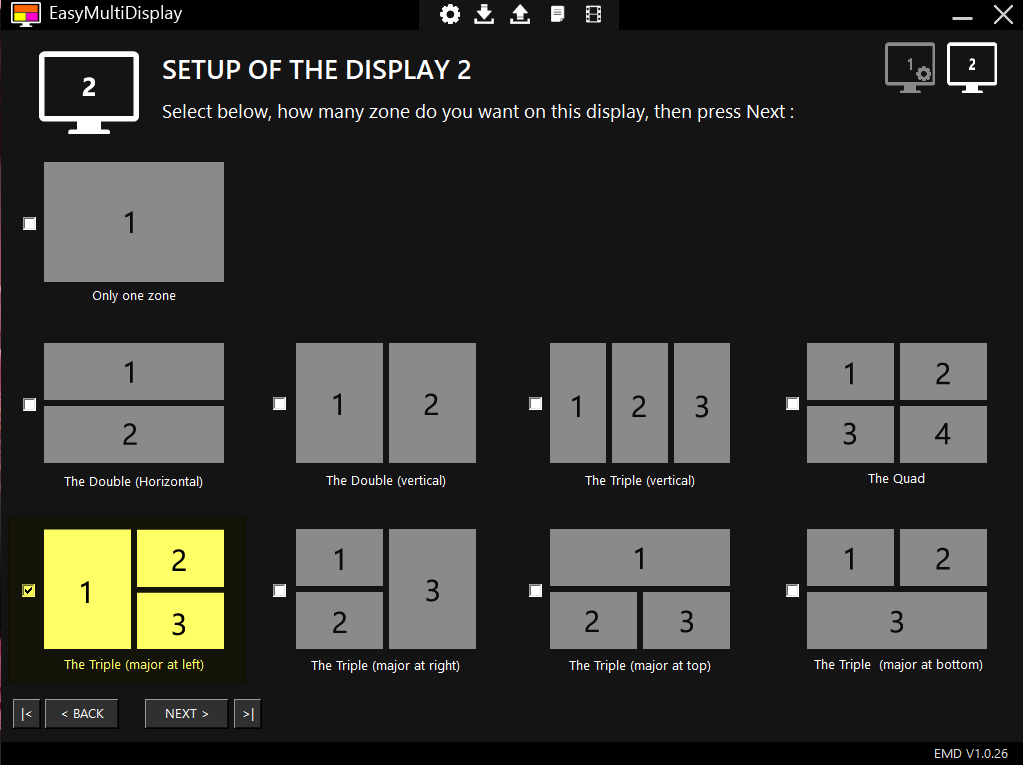
Task: Select The Triple (major at top) checkbox
Action: 536,590
